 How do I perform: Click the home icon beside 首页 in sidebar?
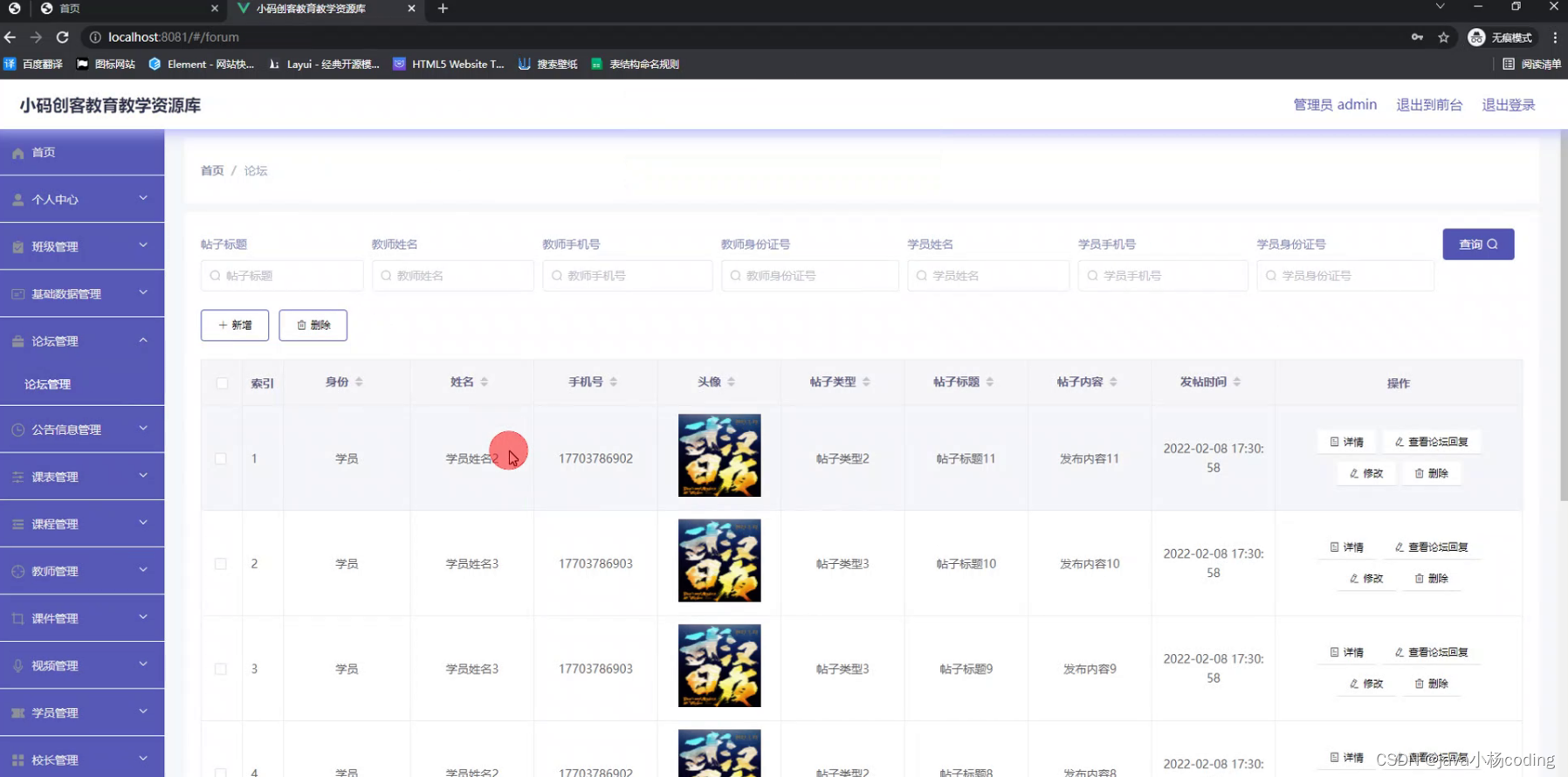tap(17, 153)
